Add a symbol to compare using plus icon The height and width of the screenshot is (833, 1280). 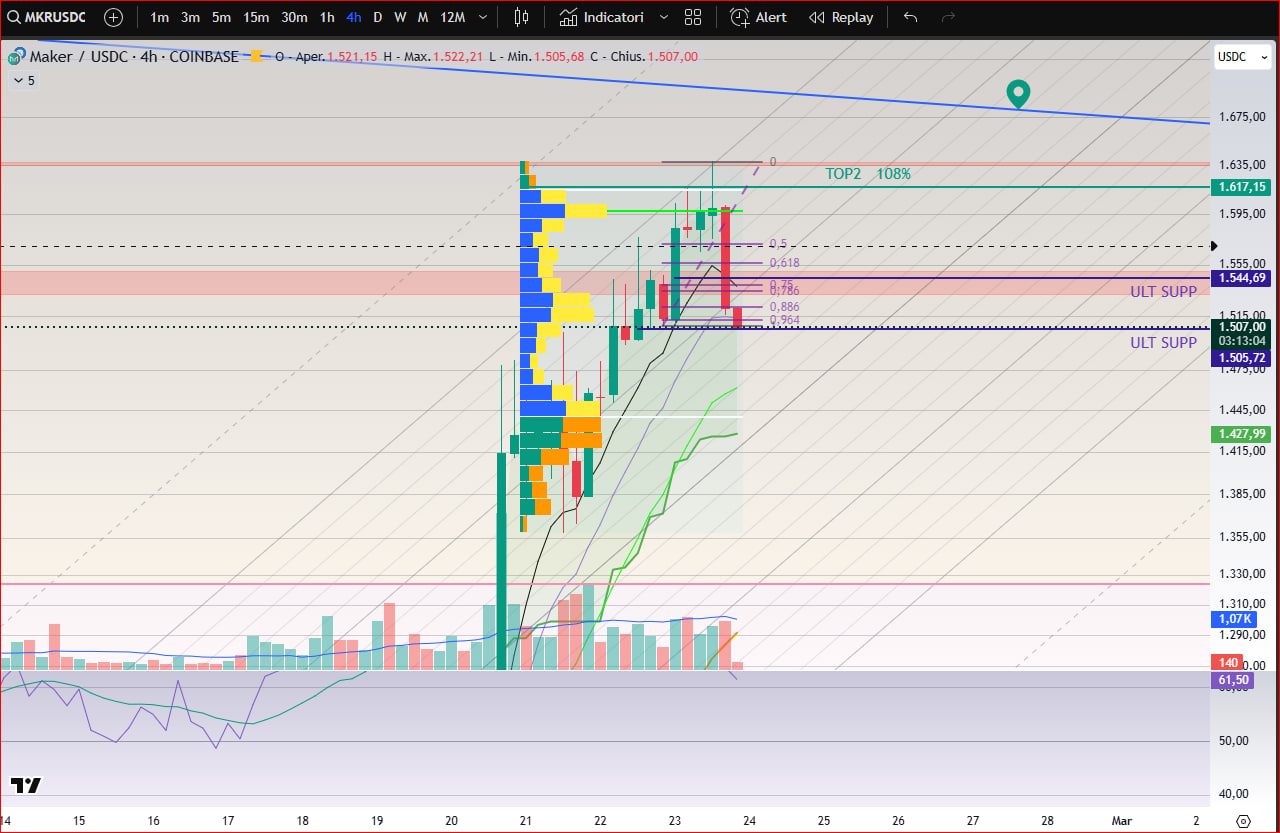114,17
